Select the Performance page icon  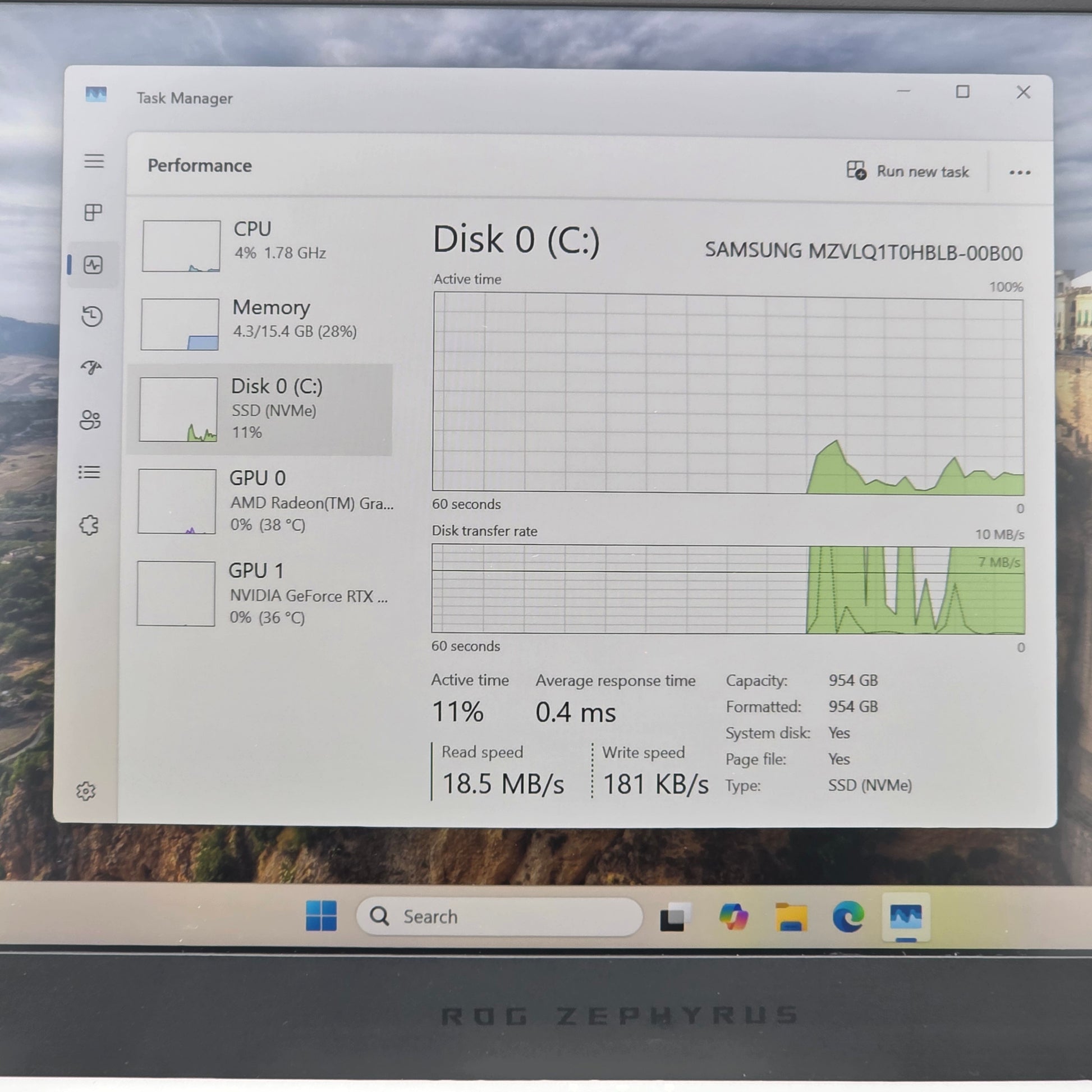(x=93, y=264)
